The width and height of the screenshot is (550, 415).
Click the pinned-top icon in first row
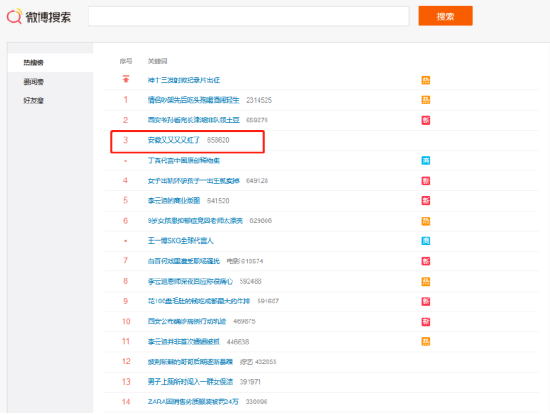point(126,79)
